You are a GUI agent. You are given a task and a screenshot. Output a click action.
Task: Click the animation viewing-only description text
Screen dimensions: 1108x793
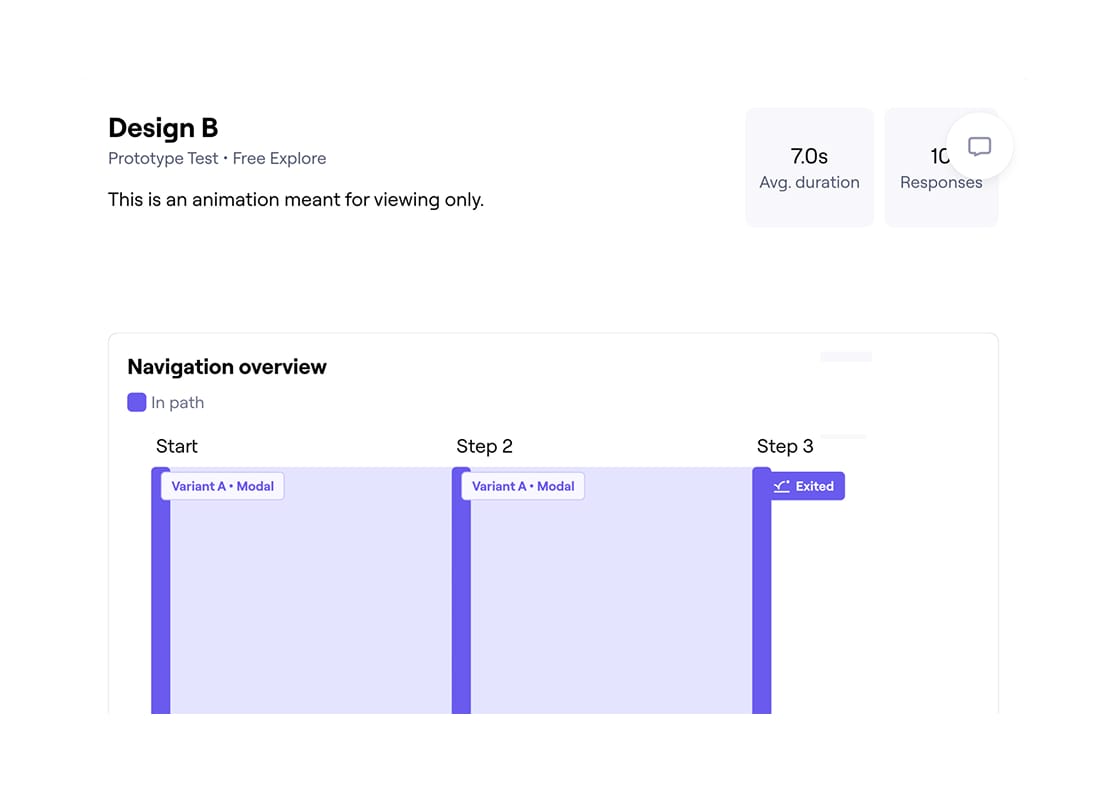[x=296, y=200]
